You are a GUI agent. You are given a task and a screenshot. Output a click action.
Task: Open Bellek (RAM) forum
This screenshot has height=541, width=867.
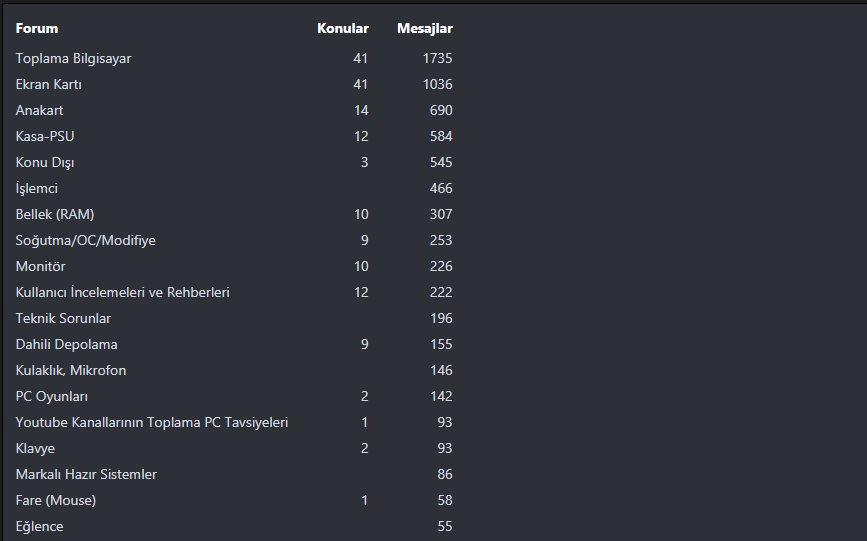(x=55, y=215)
